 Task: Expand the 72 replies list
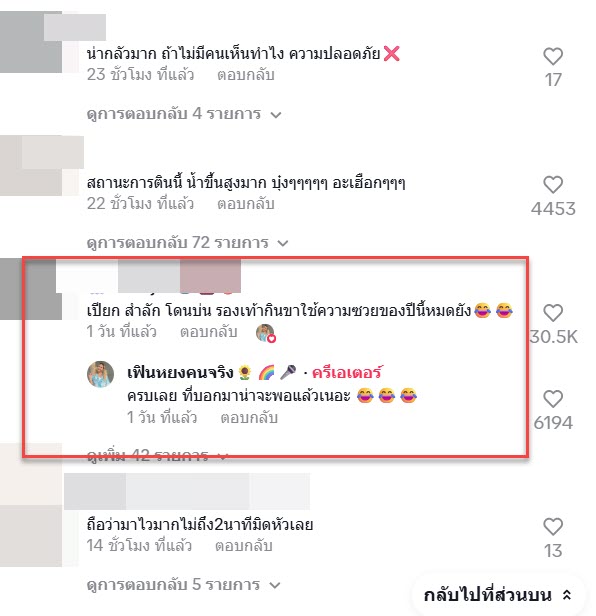pyautogui.click(x=187, y=242)
